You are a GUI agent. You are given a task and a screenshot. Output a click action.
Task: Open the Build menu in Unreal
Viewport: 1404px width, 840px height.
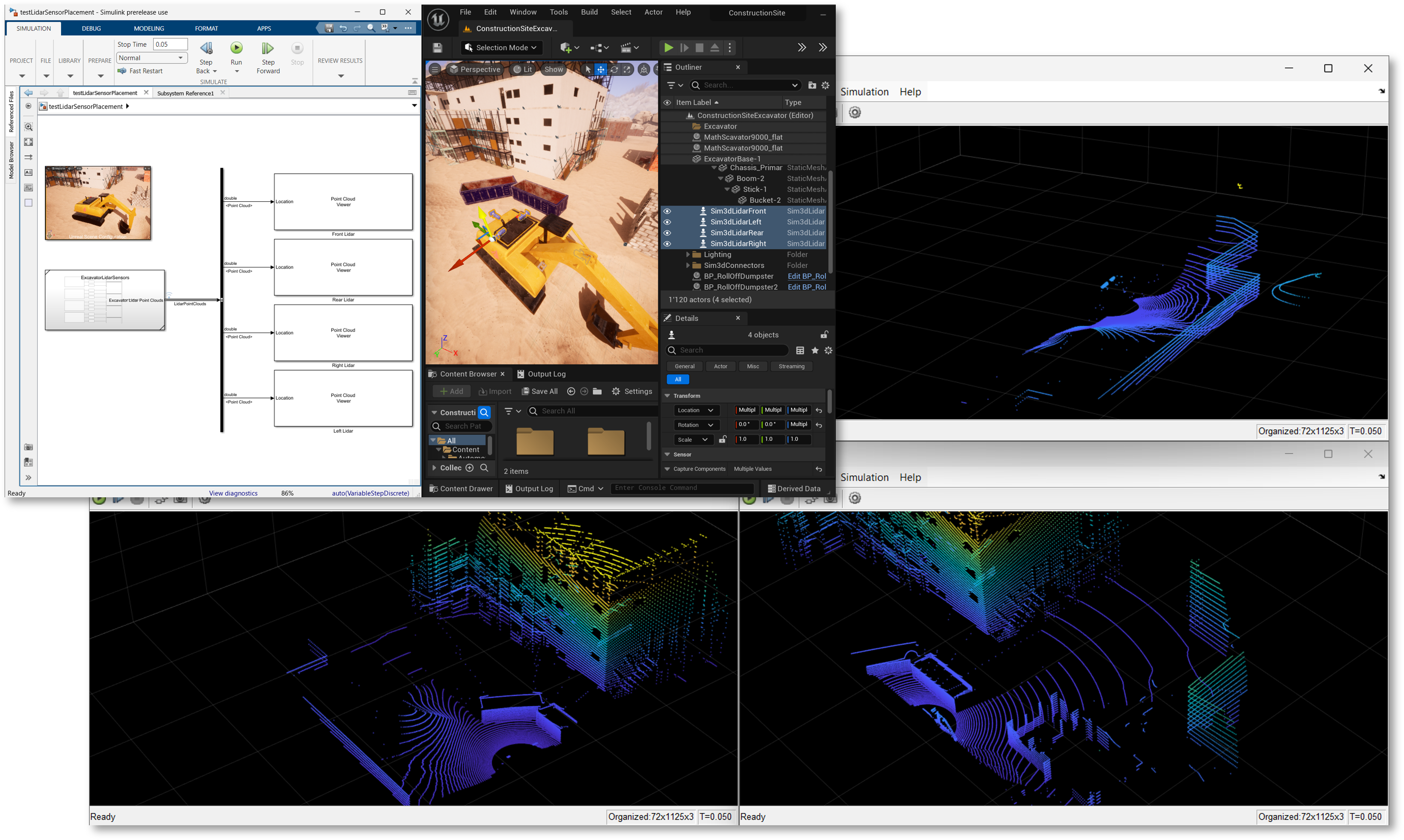coord(589,12)
